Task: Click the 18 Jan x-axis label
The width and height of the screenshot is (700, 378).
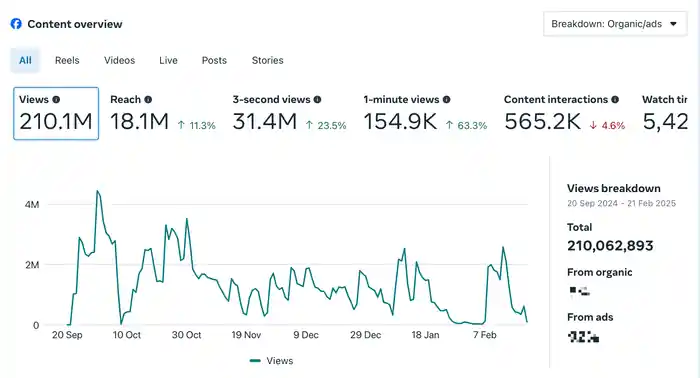Action: coord(425,335)
